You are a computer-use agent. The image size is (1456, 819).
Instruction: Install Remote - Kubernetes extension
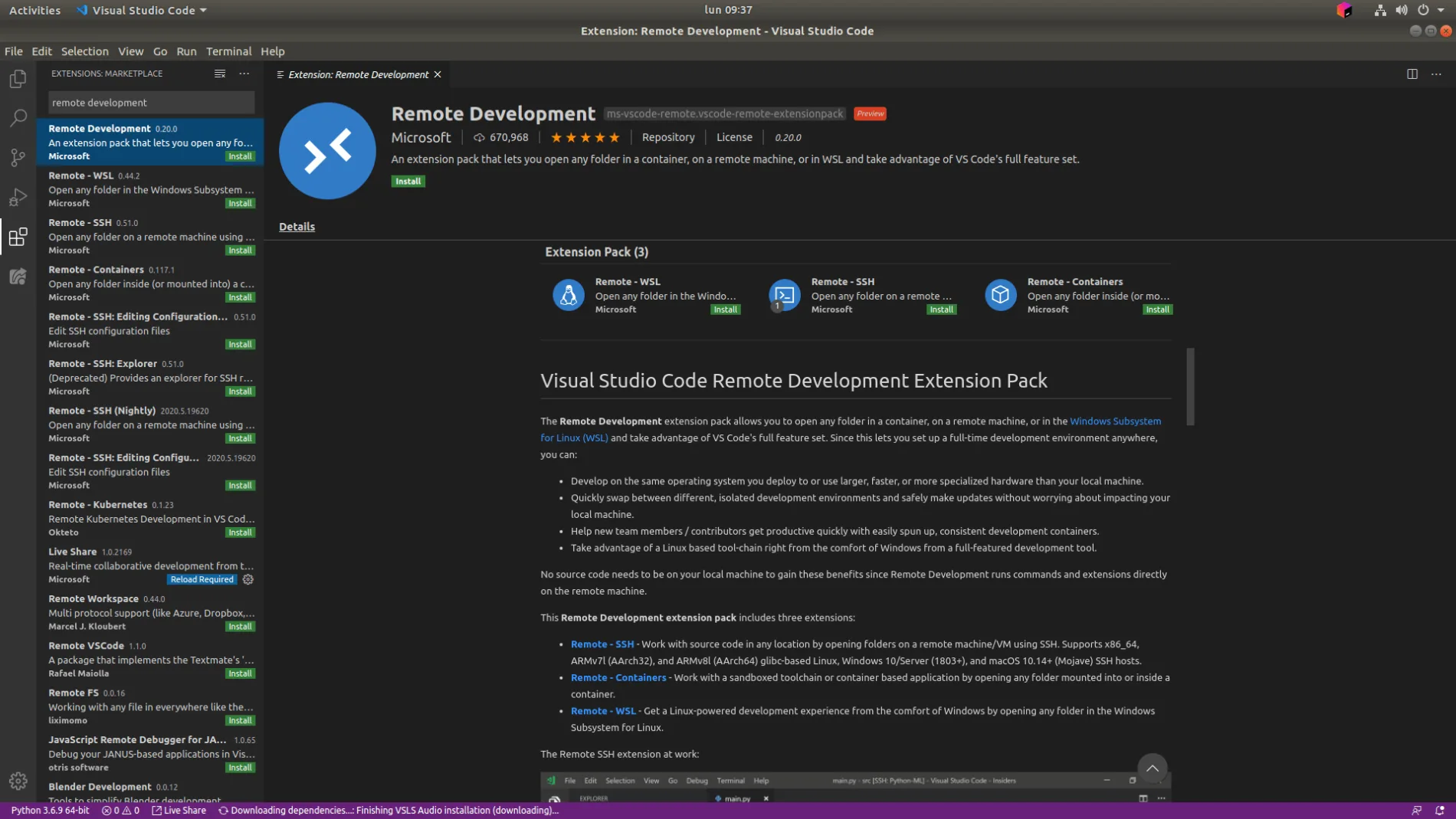240,532
